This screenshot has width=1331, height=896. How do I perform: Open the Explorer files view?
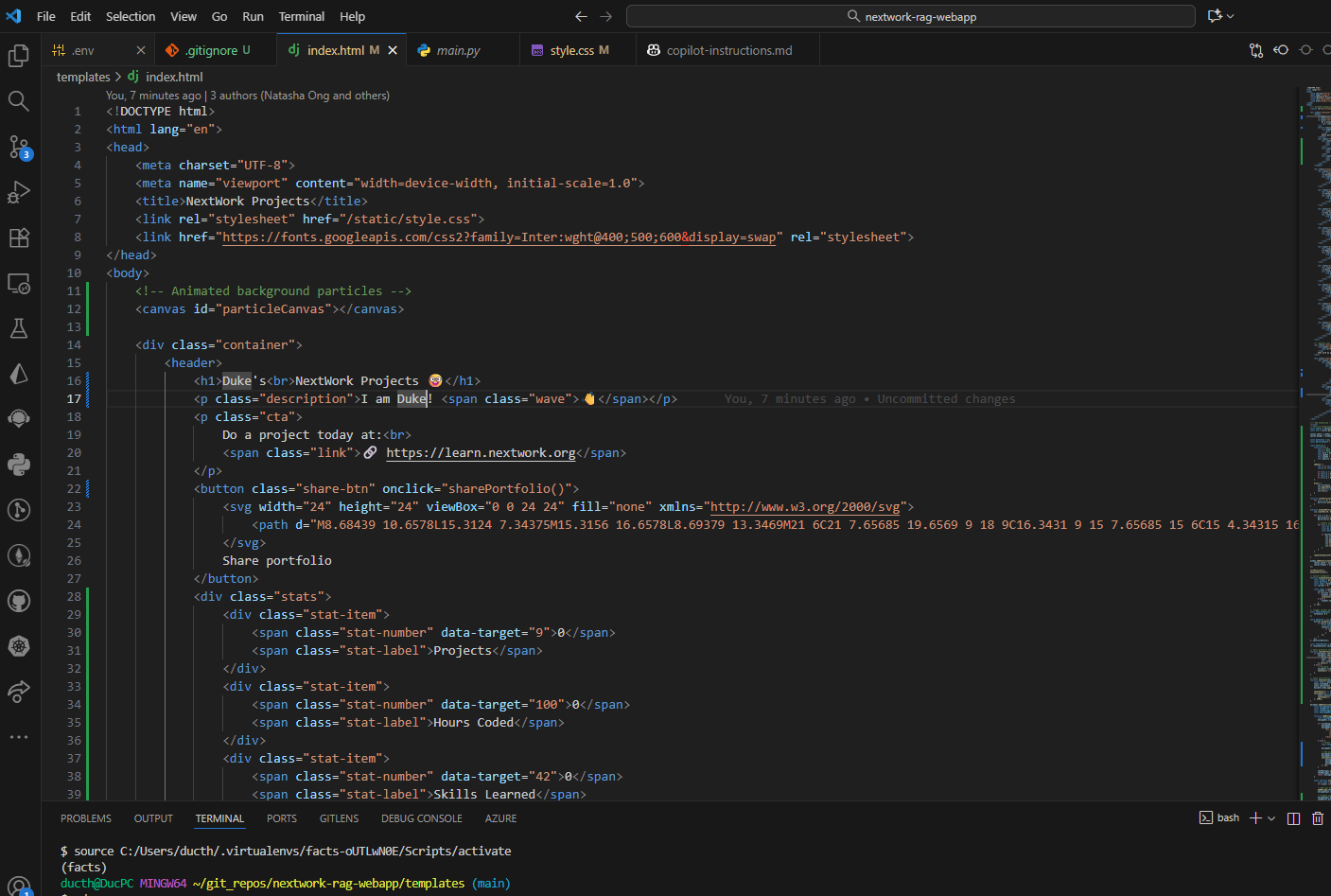coord(19,56)
